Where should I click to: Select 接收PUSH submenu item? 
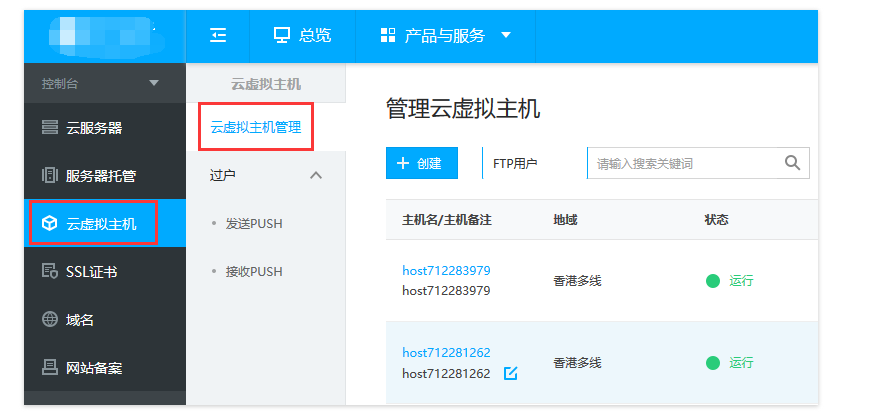point(254,271)
